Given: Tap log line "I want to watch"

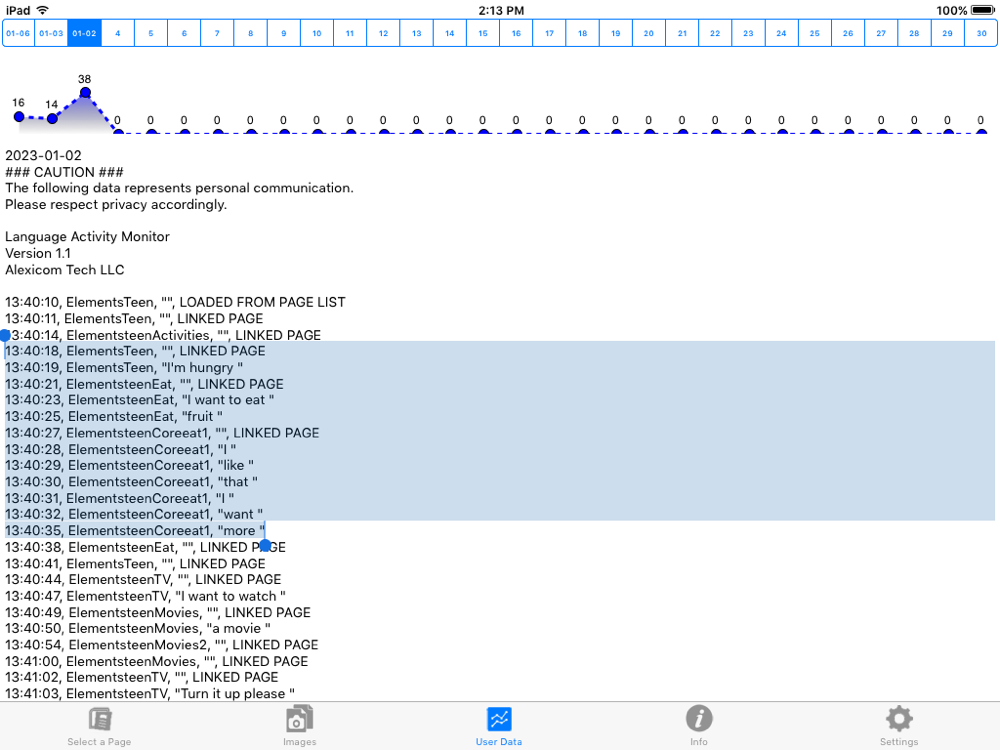Looking at the screenshot, I should pyautogui.click(x=145, y=596).
